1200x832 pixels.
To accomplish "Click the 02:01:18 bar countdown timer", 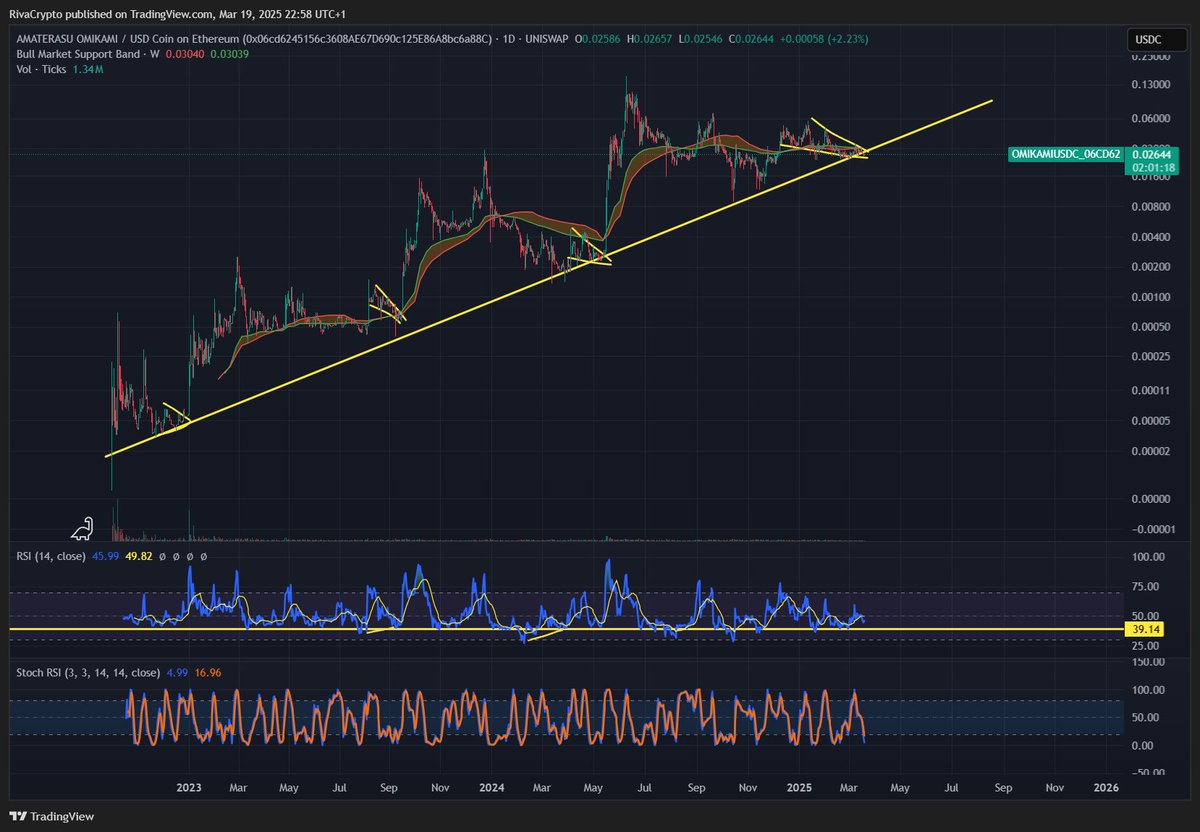I will (x=1154, y=168).
